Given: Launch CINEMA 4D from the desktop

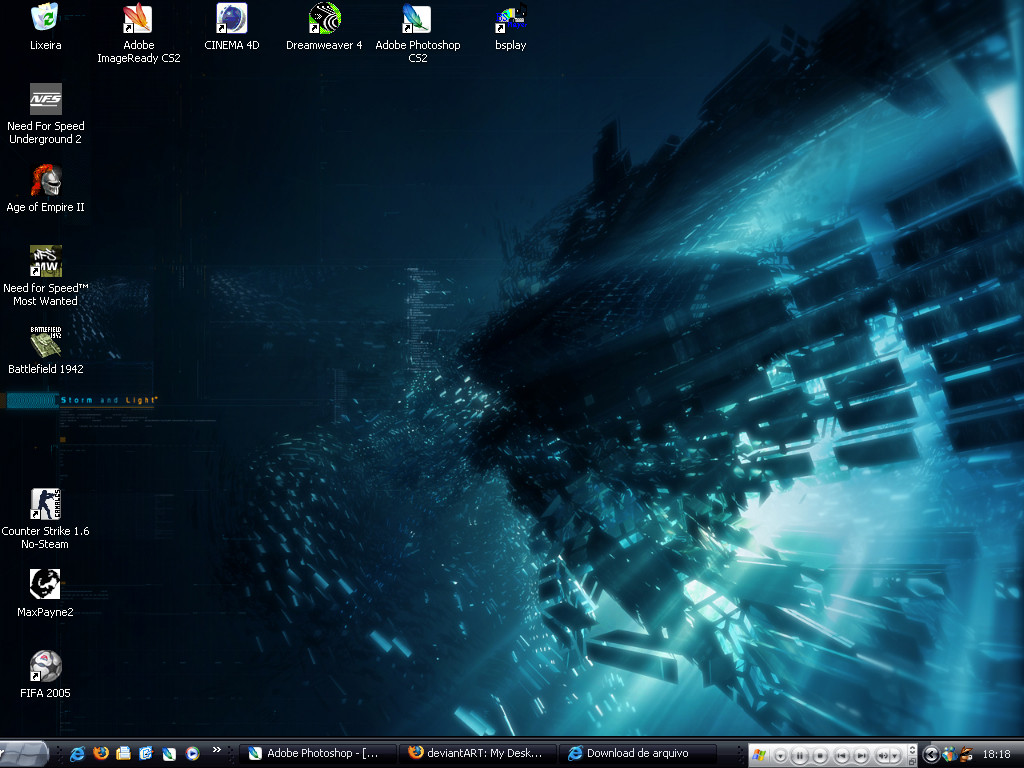Looking at the screenshot, I should [x=231, y=19].
